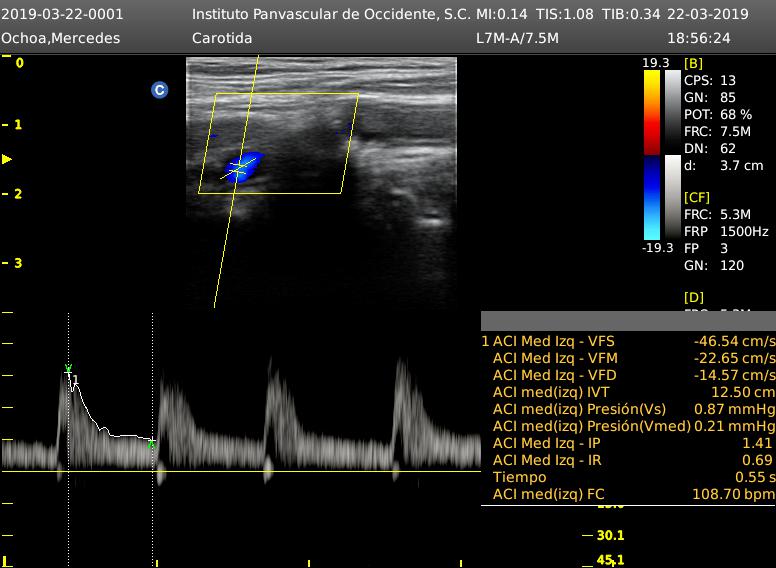
Task: Click the blue-cyan negative velocity scale bar
Action: tap(652, 198)
